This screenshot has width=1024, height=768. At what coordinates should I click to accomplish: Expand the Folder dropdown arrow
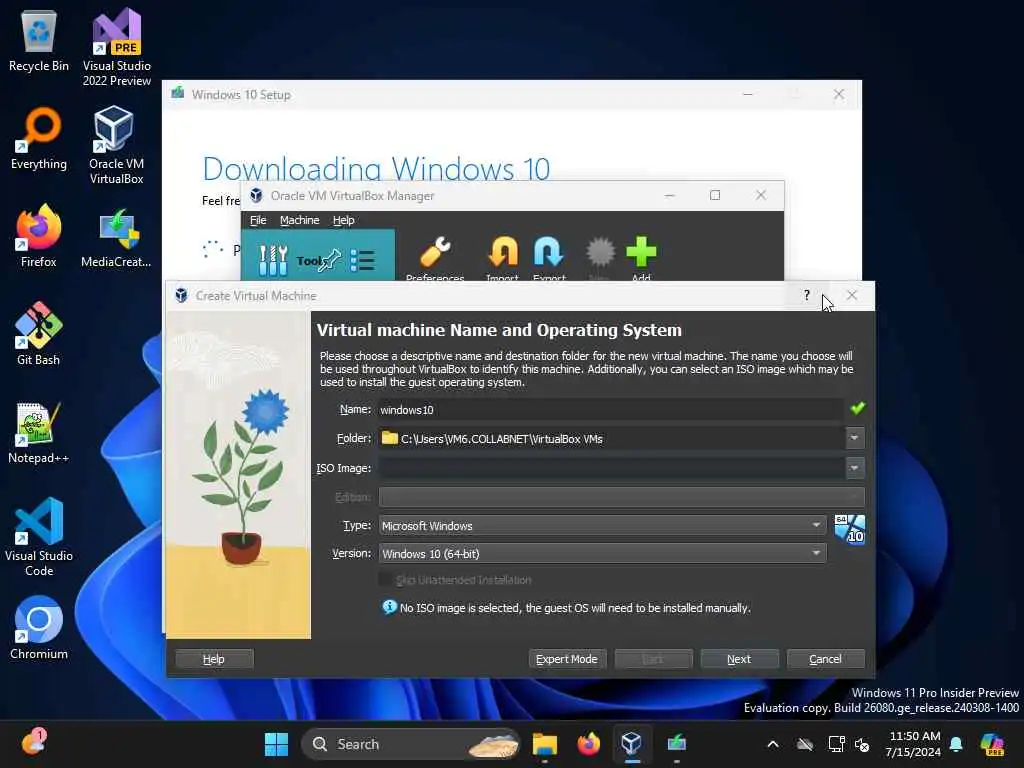point(854,438)
